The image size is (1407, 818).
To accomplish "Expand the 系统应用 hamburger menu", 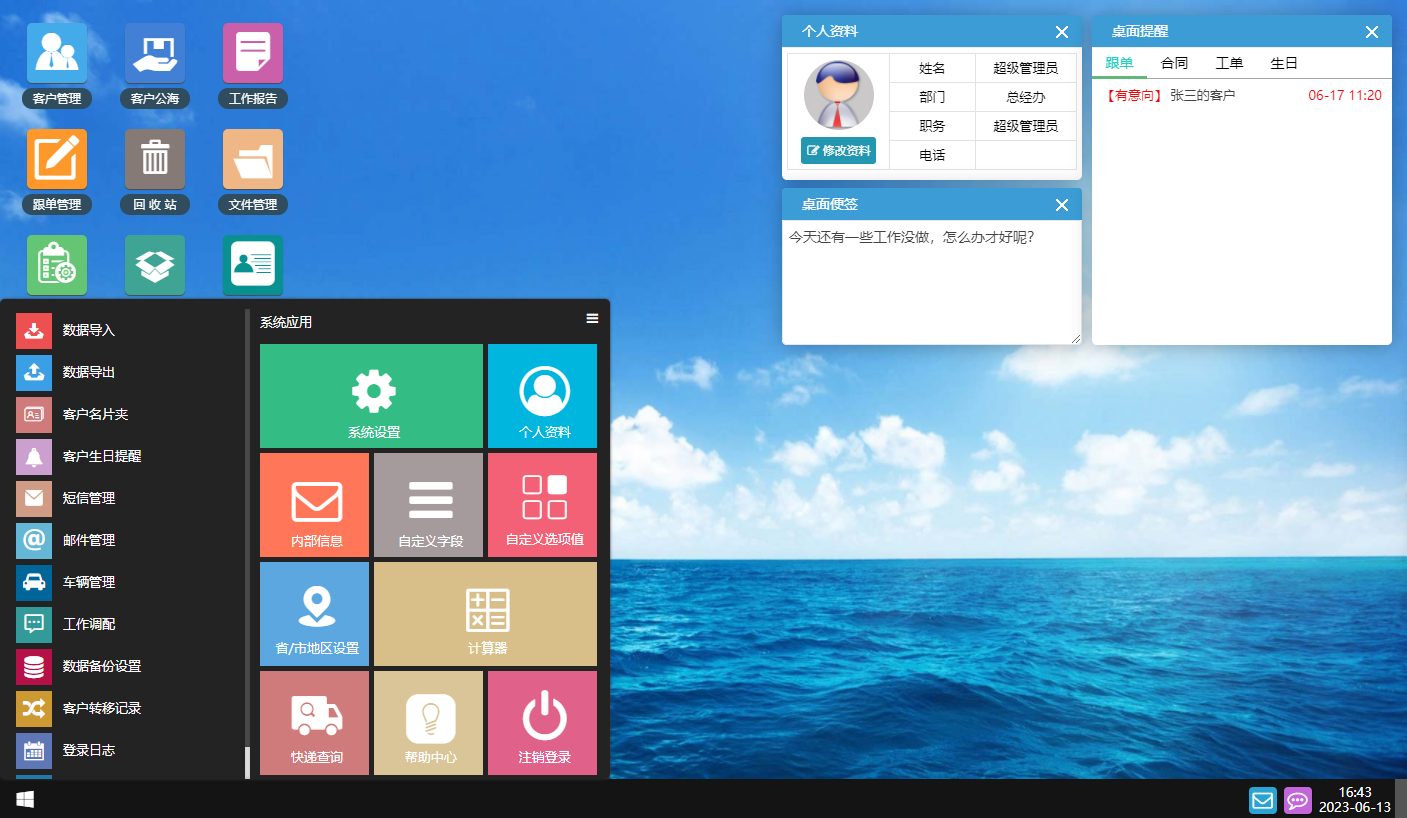I will (x=592, y=318).
